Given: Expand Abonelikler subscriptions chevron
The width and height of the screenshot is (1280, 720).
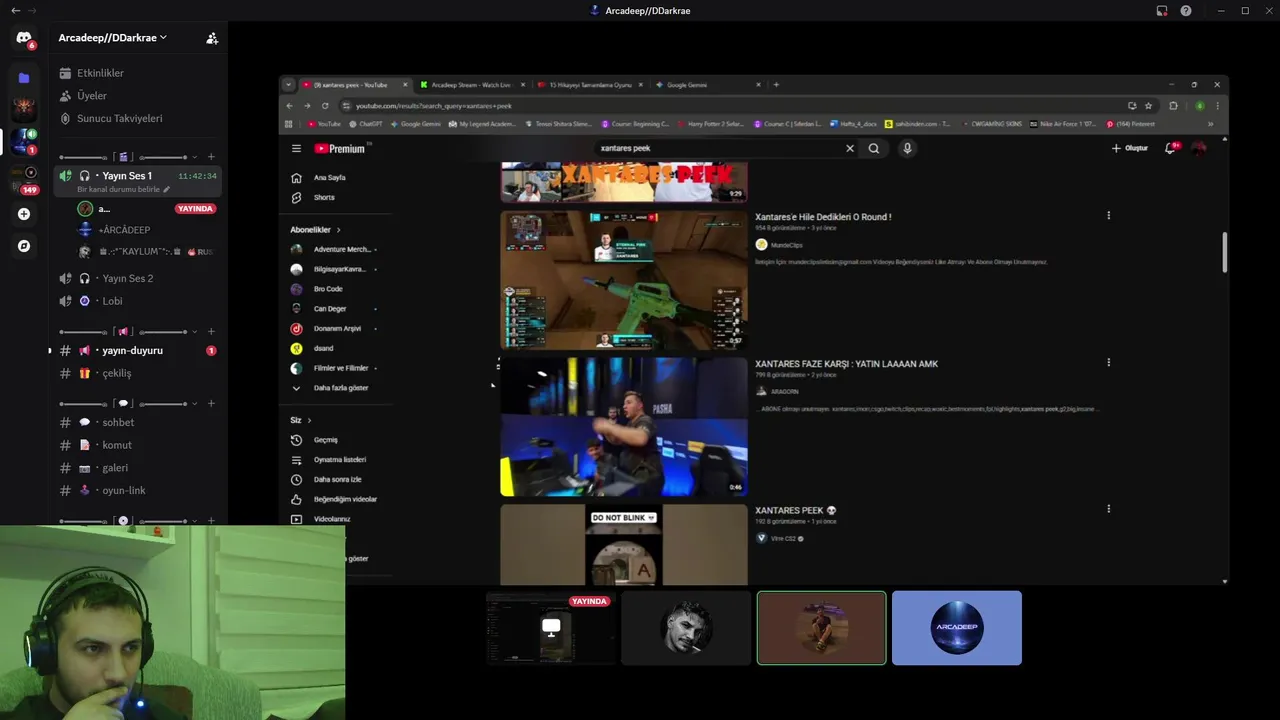Looking at the screenshot, I should tap(338, 230).
